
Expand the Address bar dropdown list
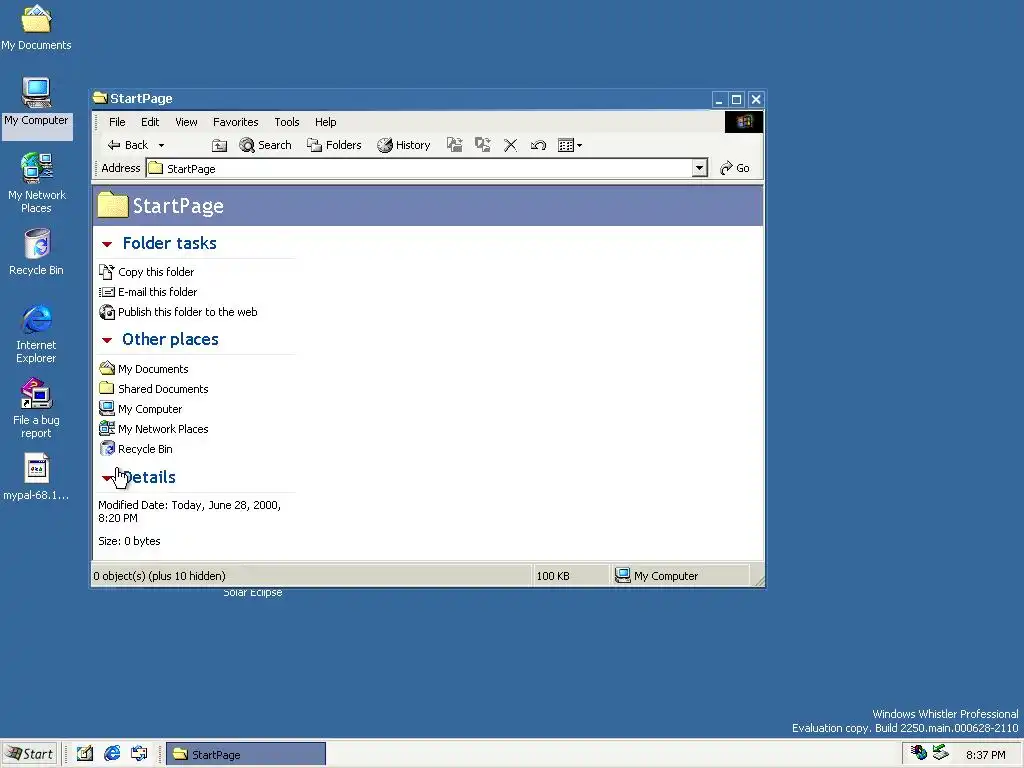pyautogui.click(x=699, y=168)
